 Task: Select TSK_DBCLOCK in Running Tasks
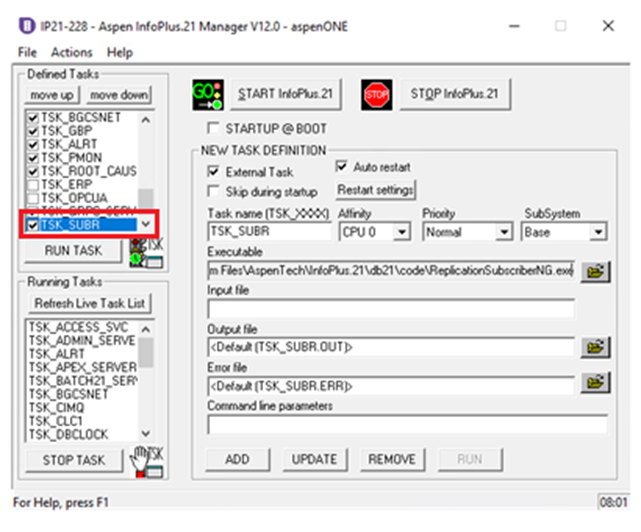click(68, 434)
